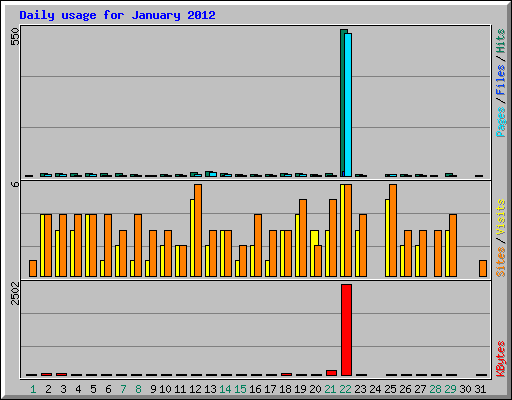This screenshot has width=512, height=400.
Task: Select the KBytes legend label
Action: pos(501,359)
